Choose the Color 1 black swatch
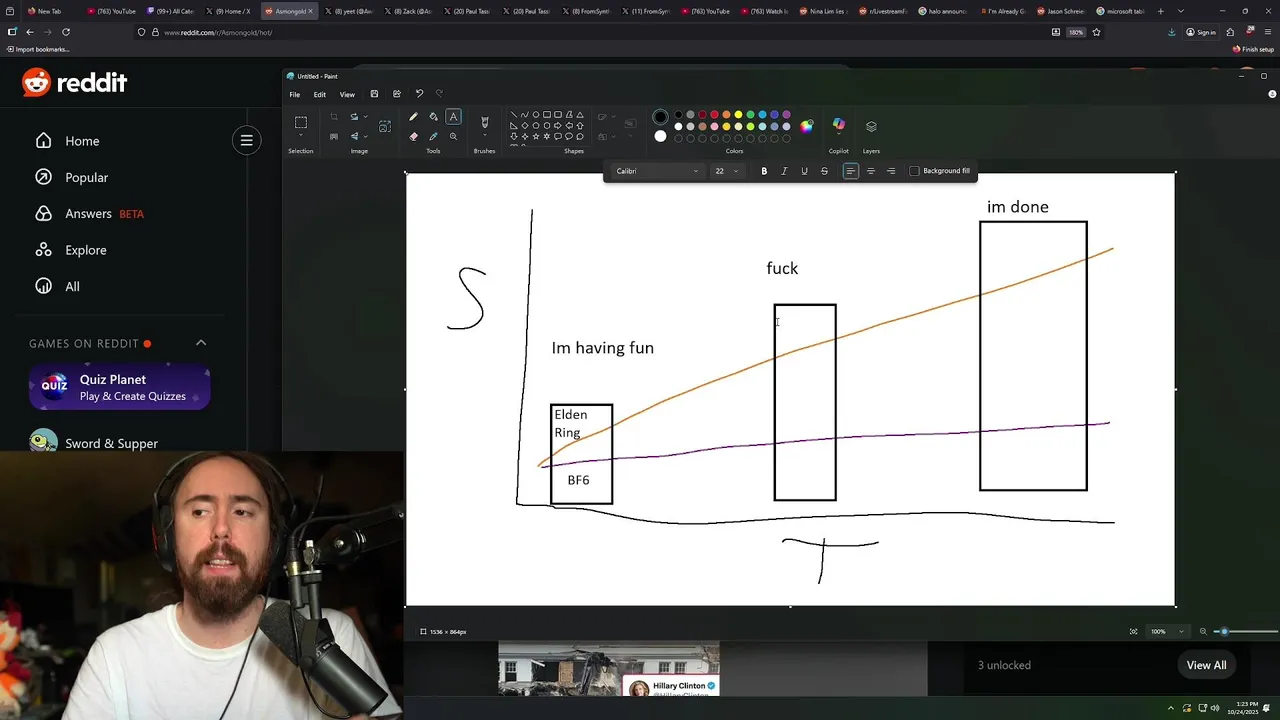This screenshot has height=720, width=1280. coord(660,117)
